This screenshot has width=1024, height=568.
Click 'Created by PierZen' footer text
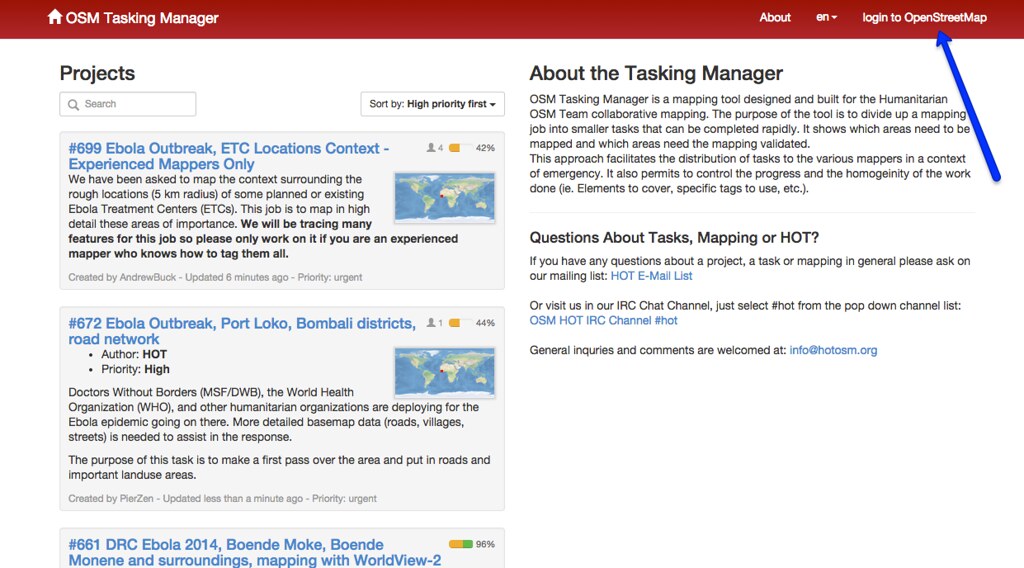click(x=111, y=499)
